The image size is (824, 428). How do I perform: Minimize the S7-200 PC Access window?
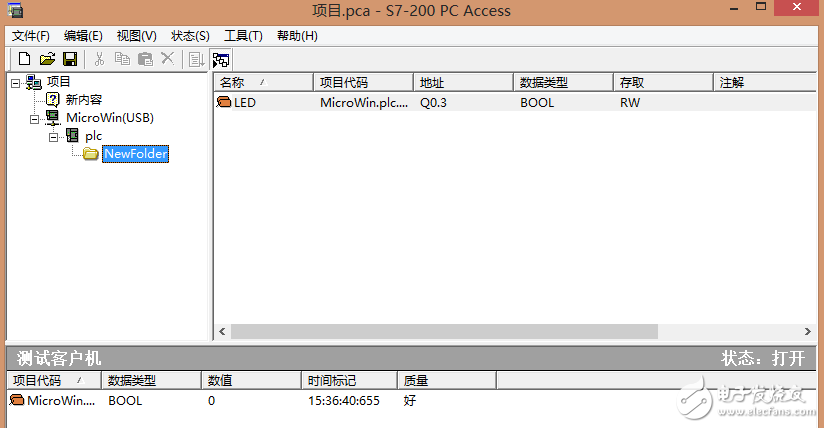(x=734, y=8)
